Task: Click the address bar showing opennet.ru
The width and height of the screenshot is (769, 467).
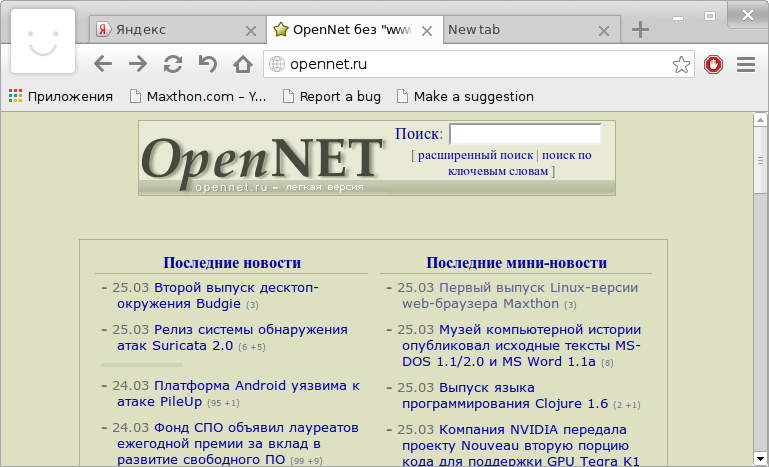Action: click(x=479, y=64)
